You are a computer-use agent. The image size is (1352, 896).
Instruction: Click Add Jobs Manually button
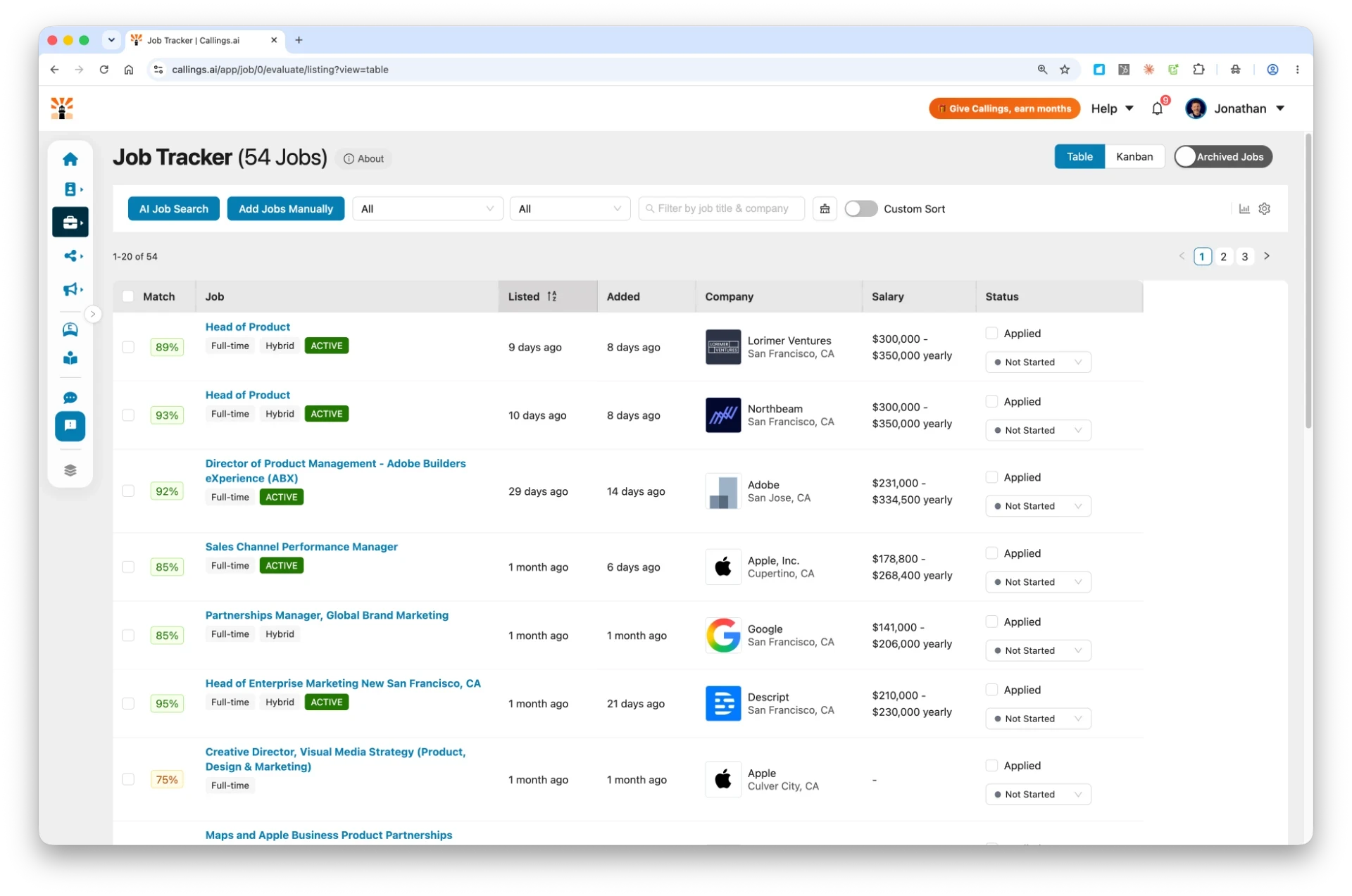coord(286,209)
